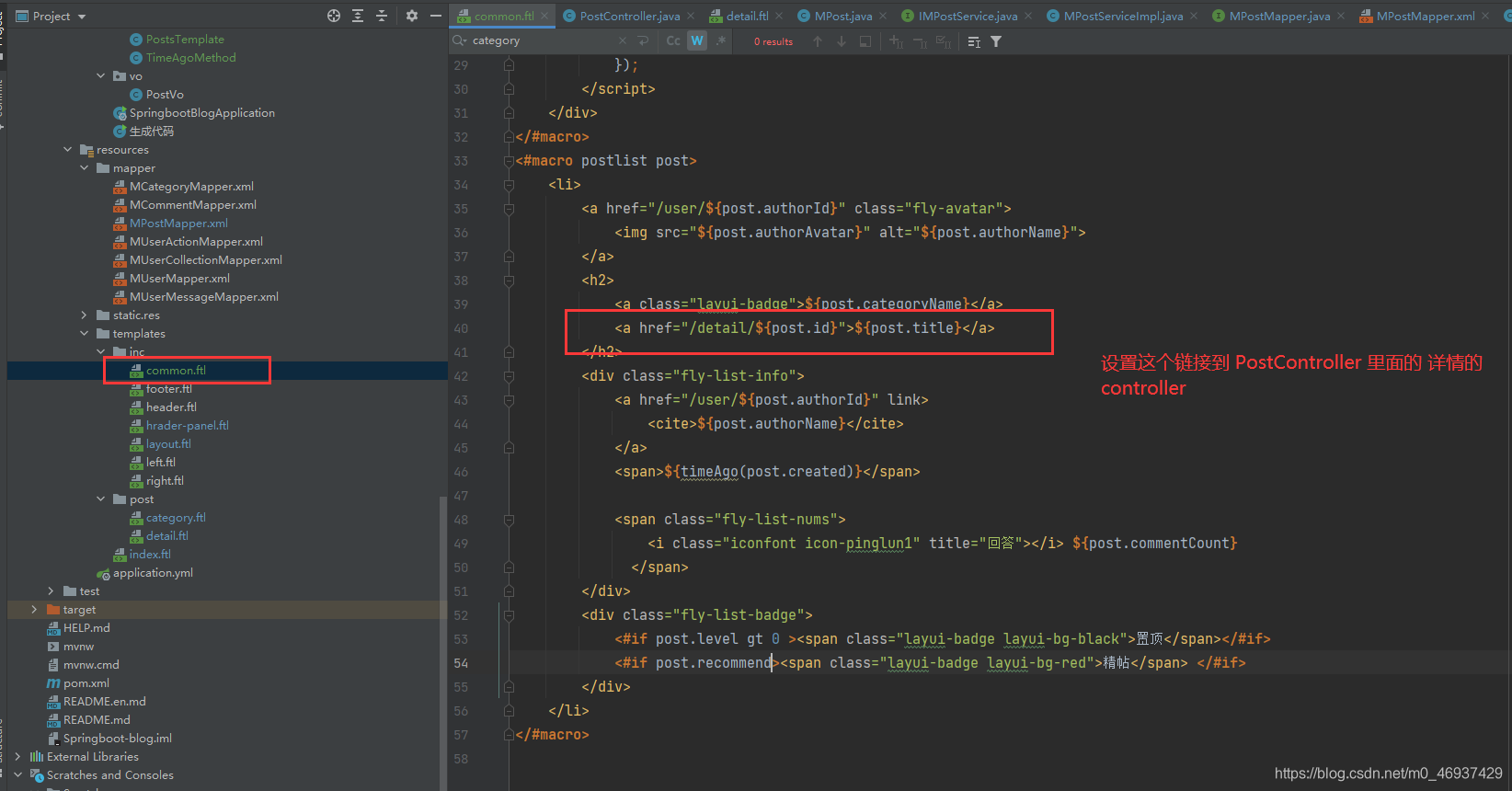1512x791 pixels.
Task: Click the search filter funnel icon
Action: click(x=996, y=41)
